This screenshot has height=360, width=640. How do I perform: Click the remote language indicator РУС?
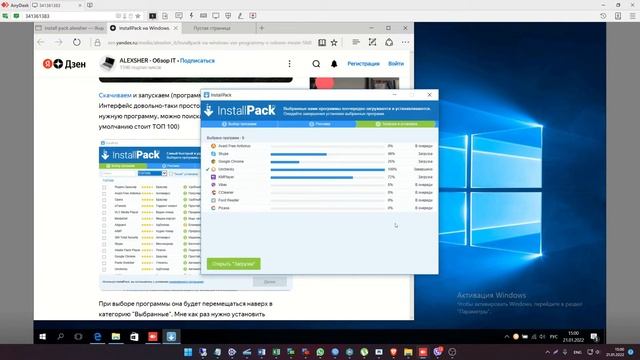pos(553,337)
